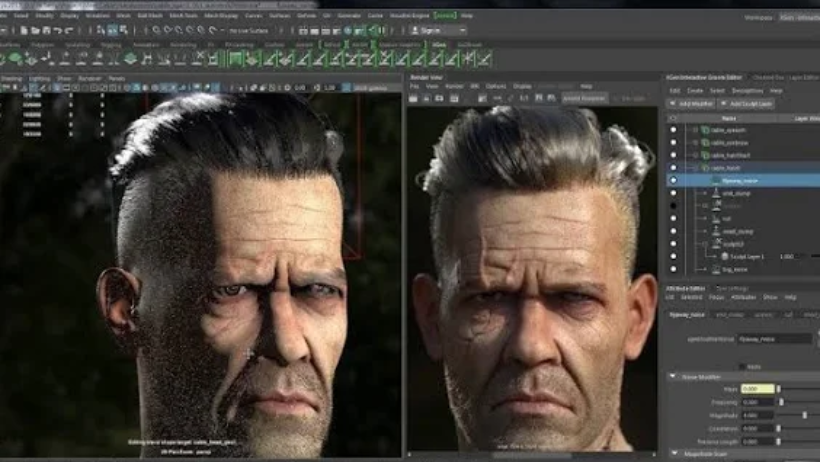Click the Save Scene disk icon
Image resolution: width=820 pixels, height=462 pixels.
(x=47, y=30)
